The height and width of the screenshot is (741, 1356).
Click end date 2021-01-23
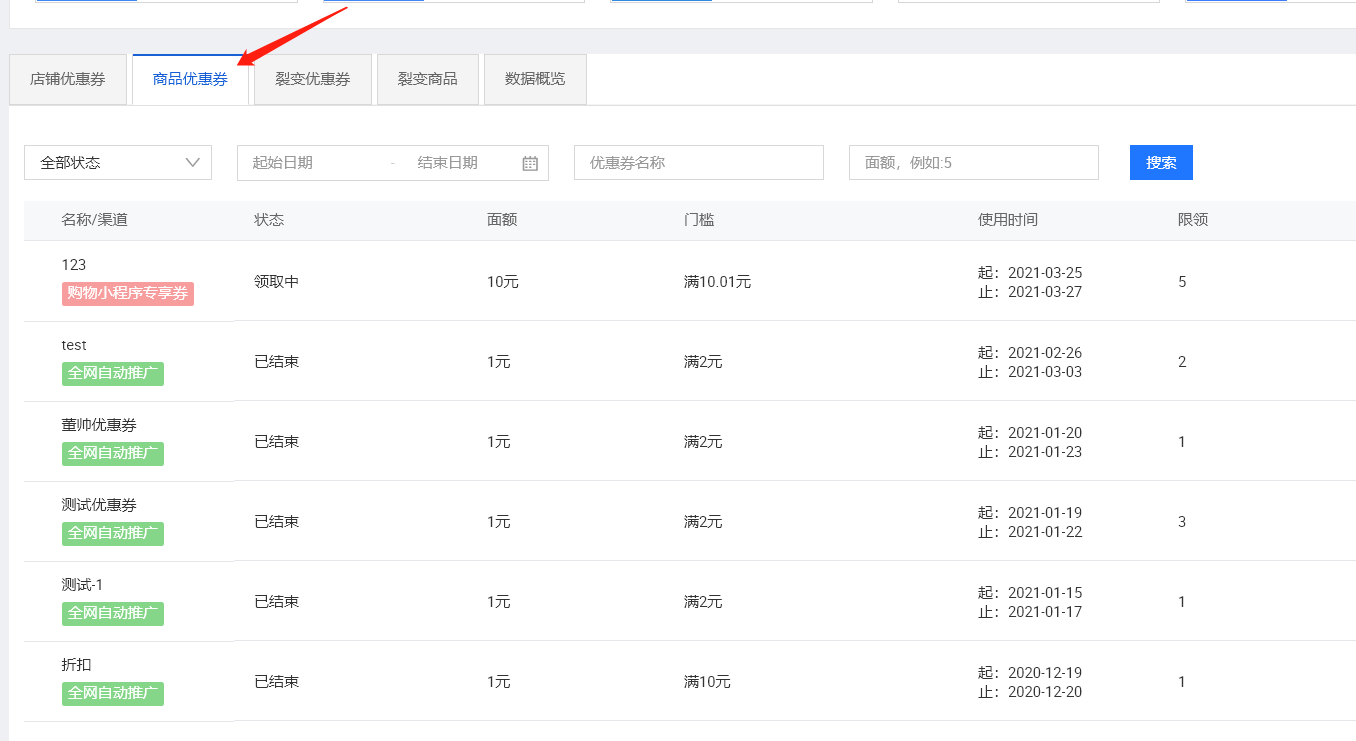(1045, 452)
